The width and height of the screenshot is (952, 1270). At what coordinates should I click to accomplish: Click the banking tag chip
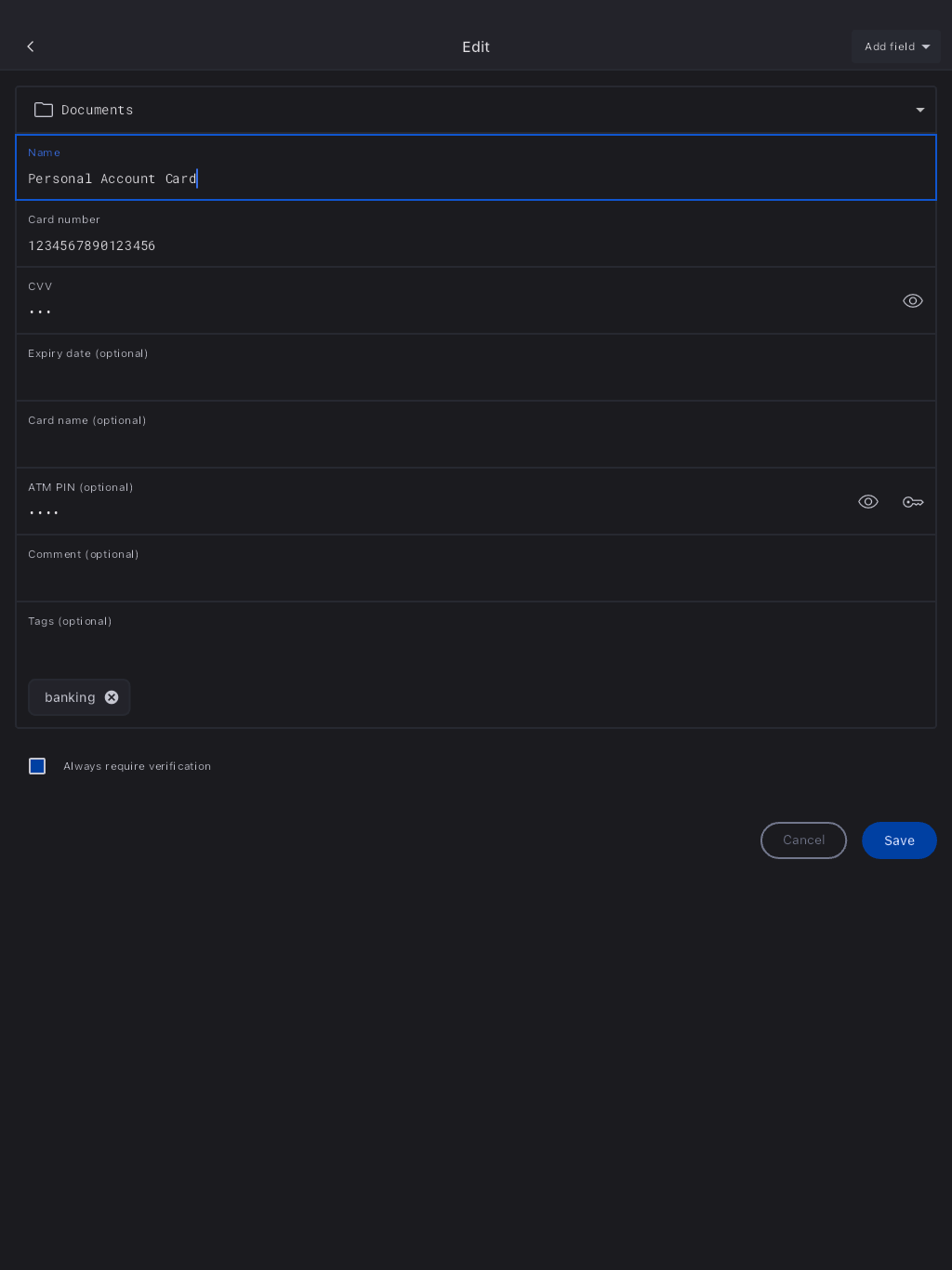(x=70, y=697)
